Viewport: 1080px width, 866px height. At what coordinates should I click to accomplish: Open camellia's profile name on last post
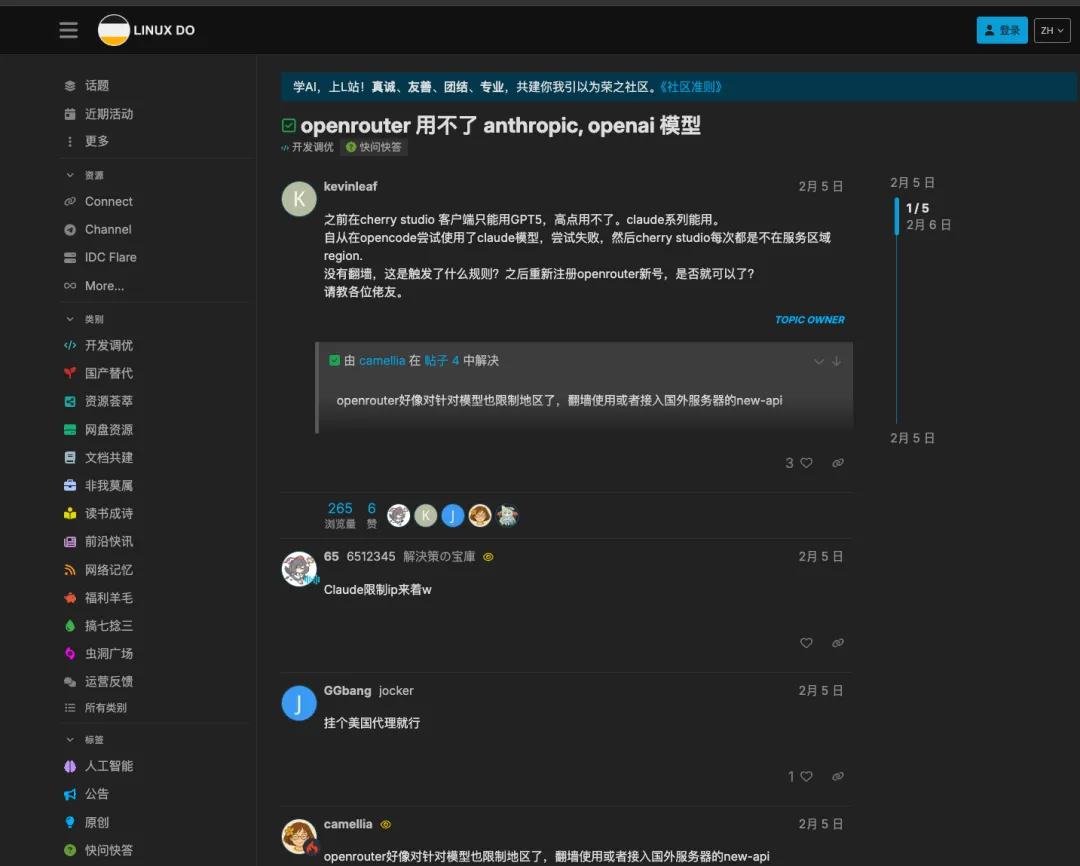pyautogui.click(x=348, y=824)
